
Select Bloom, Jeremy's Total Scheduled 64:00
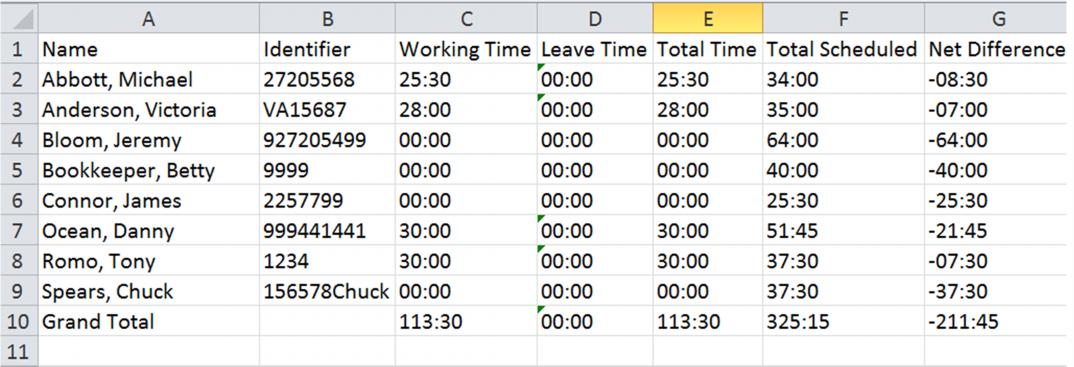coord(843,140)
